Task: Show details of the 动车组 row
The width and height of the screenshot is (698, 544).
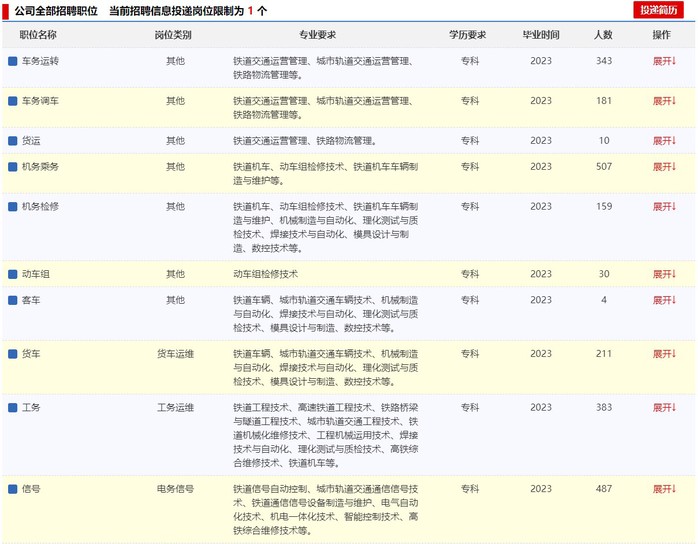Action: click(664, 274)
